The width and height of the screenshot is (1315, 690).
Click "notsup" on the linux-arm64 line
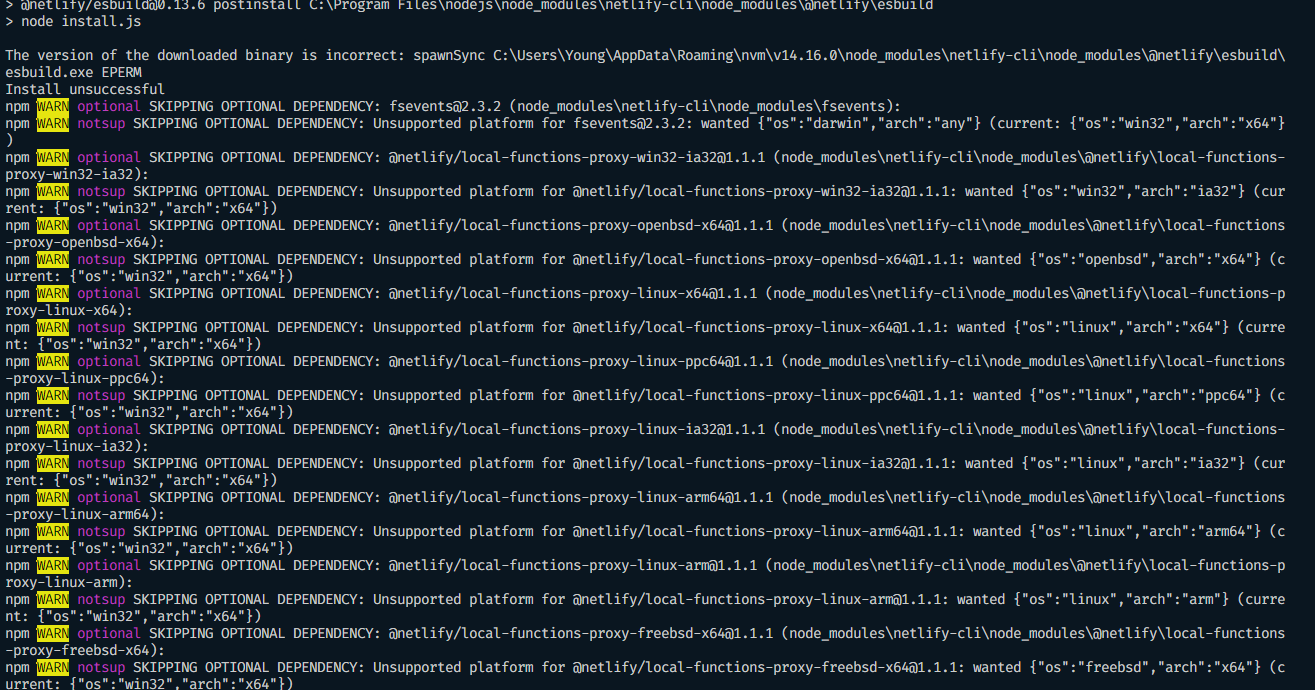101,531
